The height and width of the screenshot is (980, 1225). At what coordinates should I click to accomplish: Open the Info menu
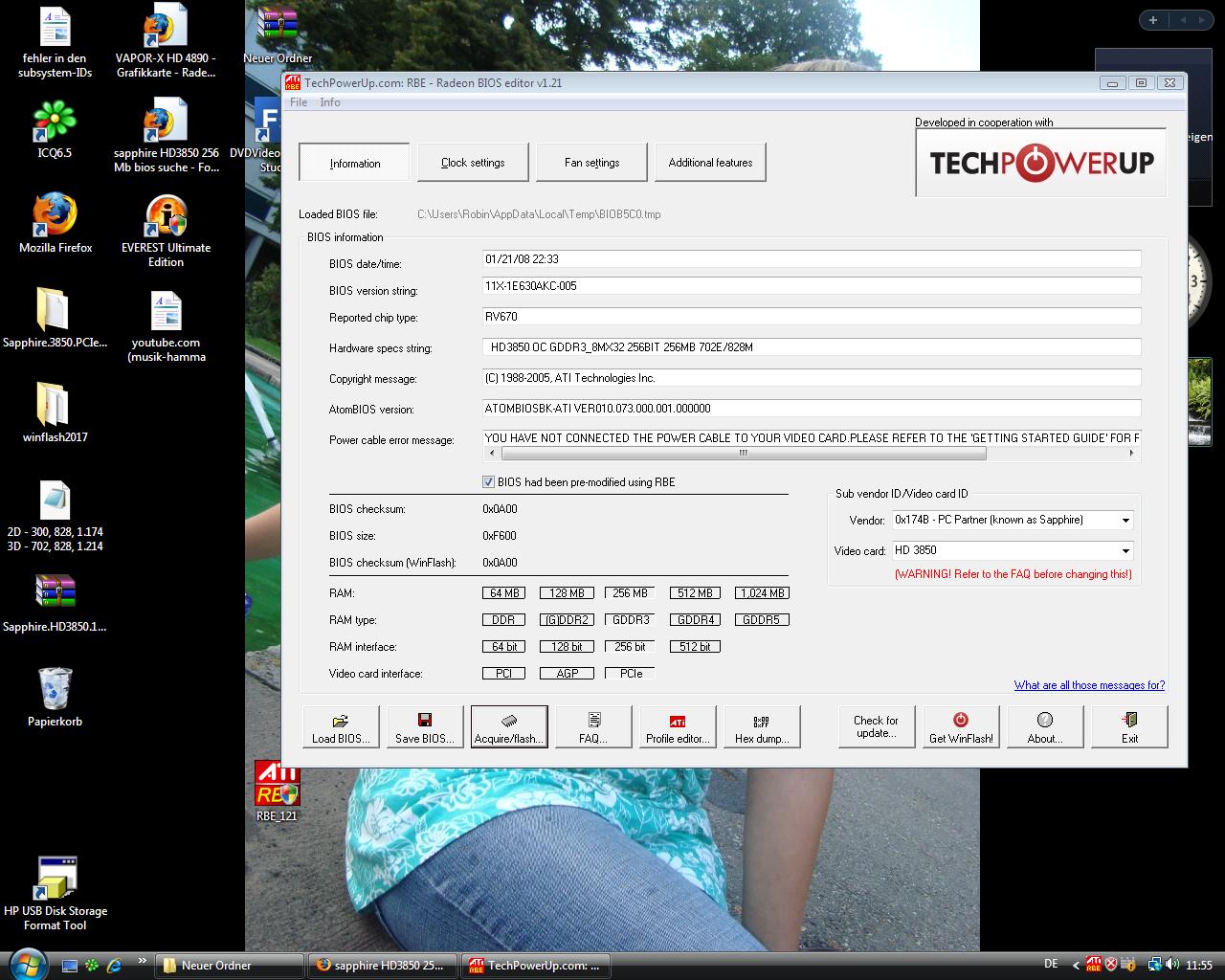(x=330, y=102)
